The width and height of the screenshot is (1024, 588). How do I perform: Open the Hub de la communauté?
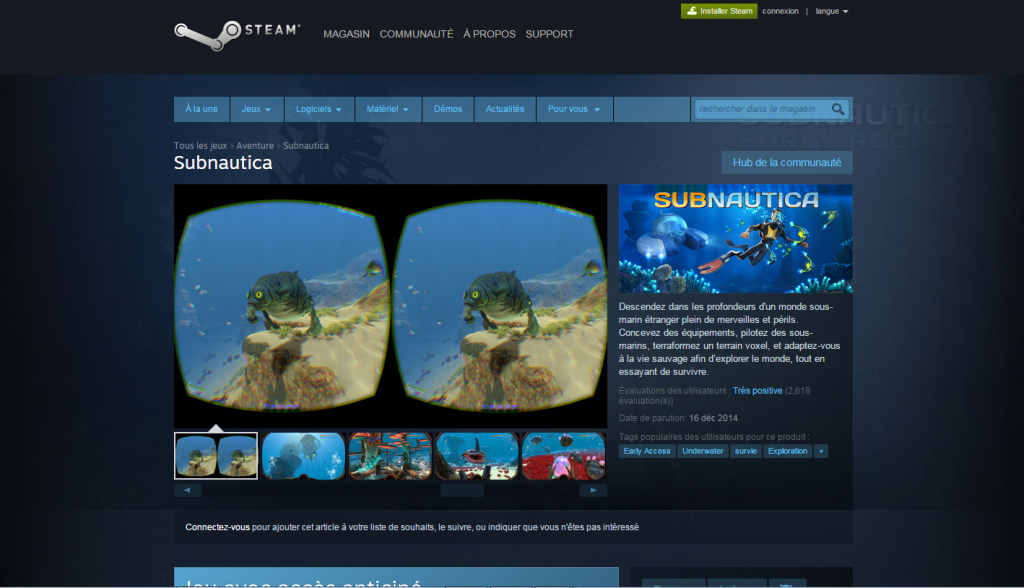coord(786,162)
